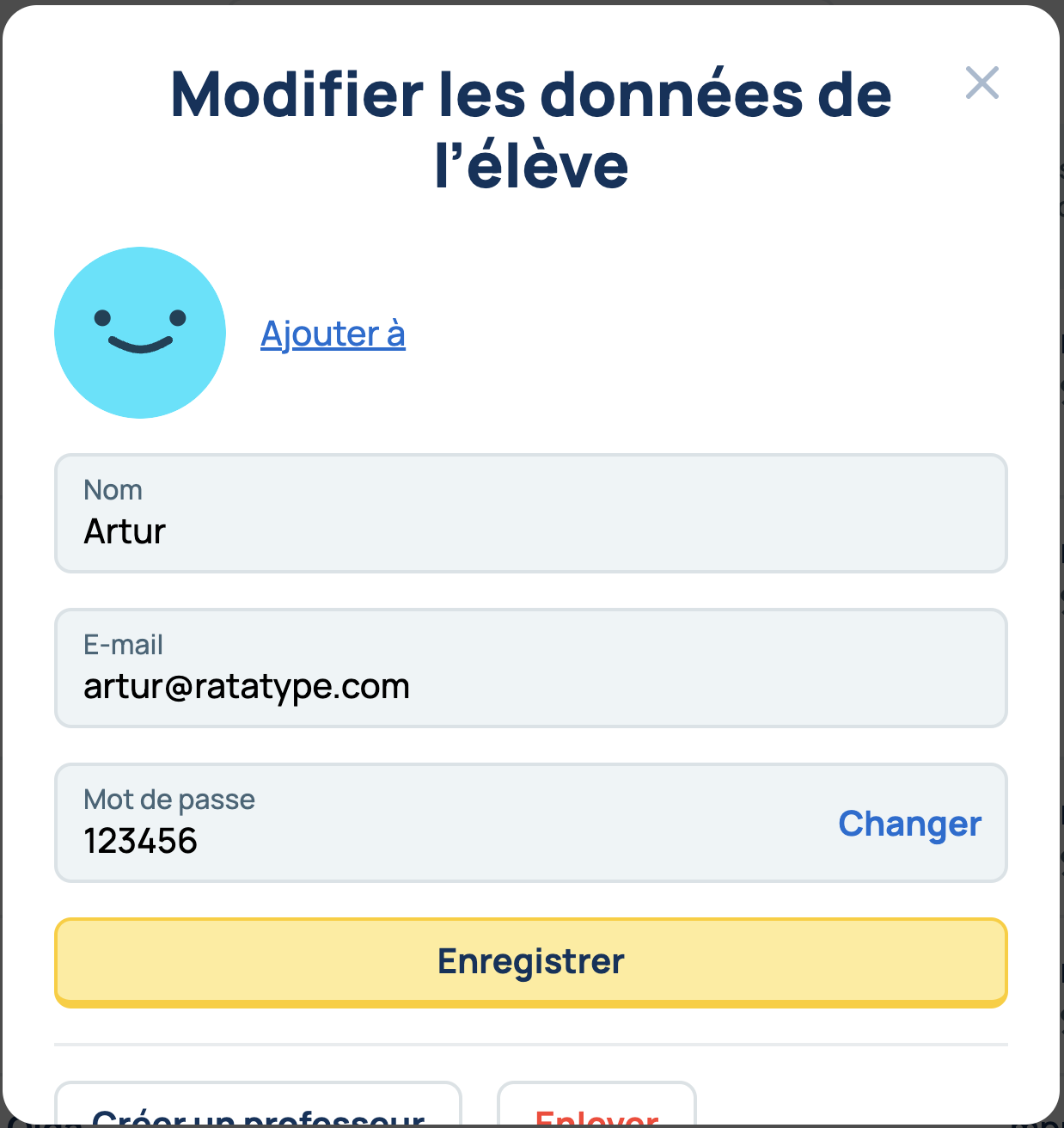1064x1128 pixels.
Task: Click the "Nom" field label
Action: tap(113, 490)
